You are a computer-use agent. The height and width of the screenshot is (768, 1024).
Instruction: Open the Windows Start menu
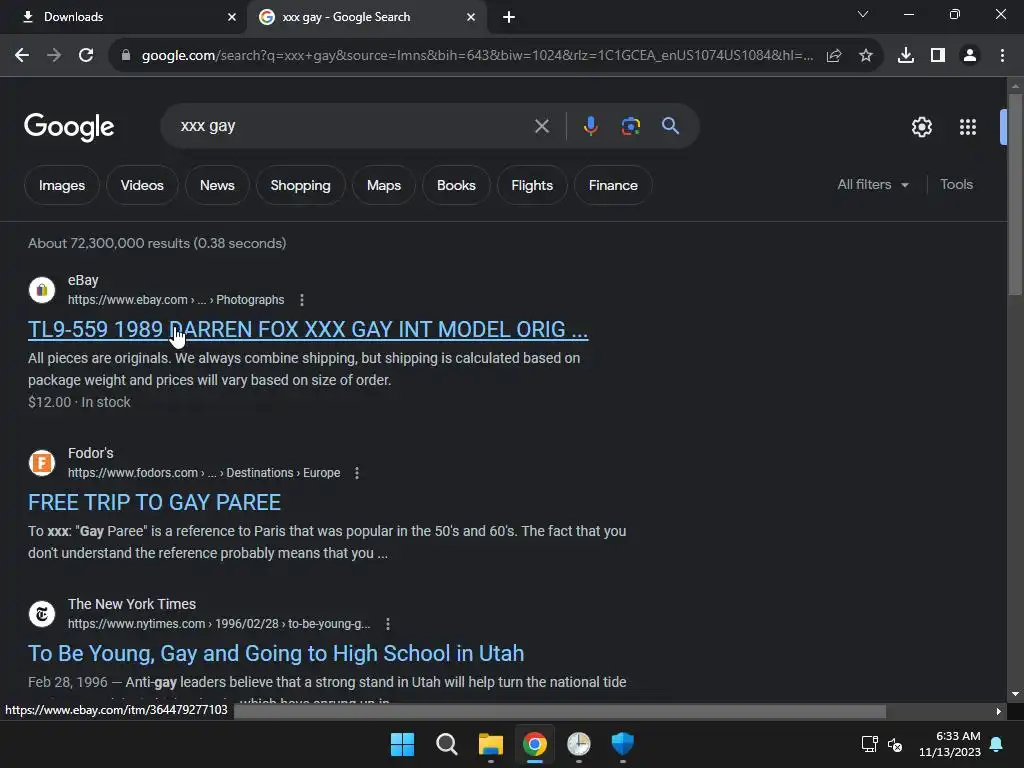click(x=402, y=744)
